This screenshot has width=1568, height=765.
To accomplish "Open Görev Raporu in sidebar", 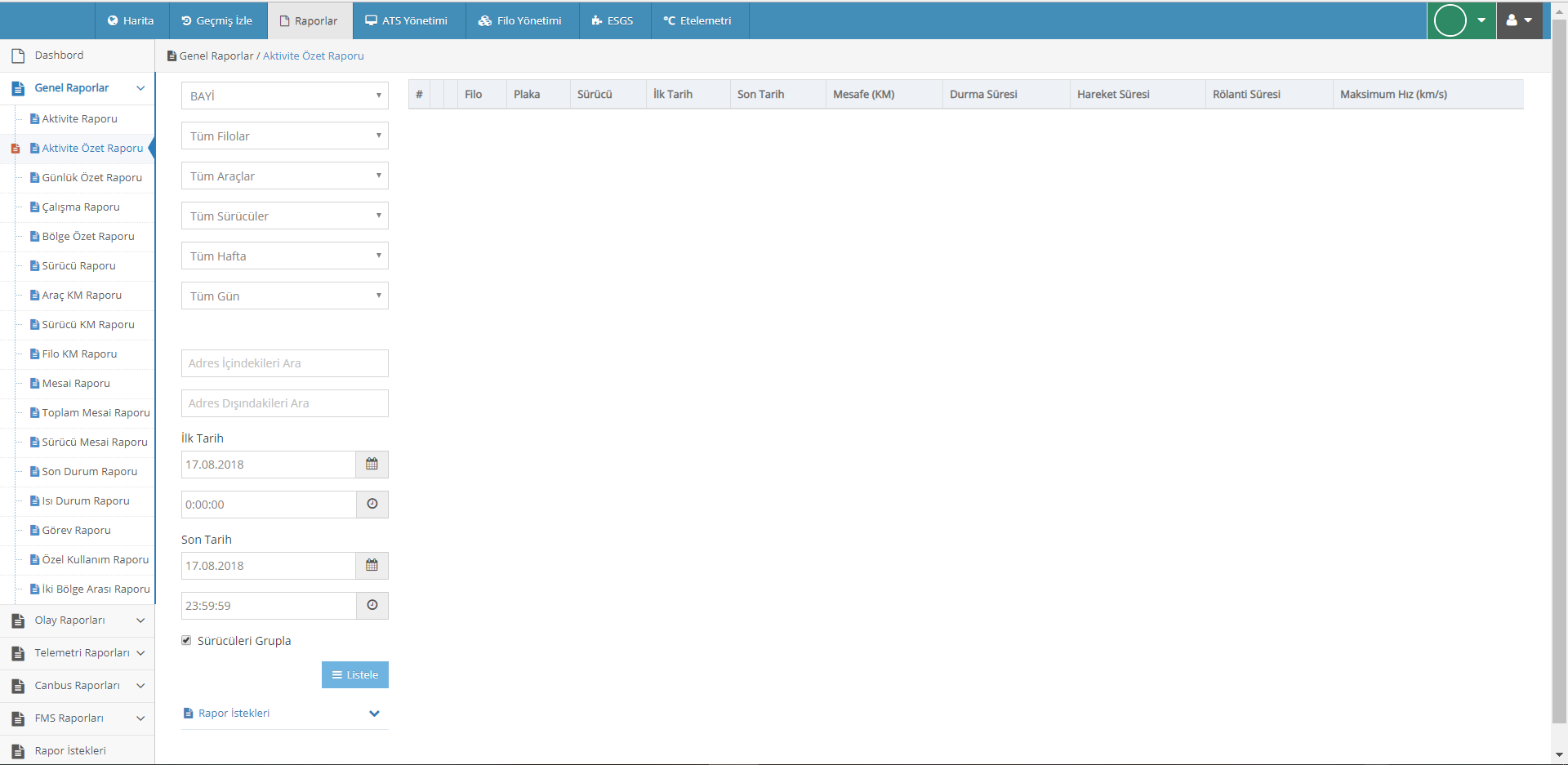I will tap(76, 531).
